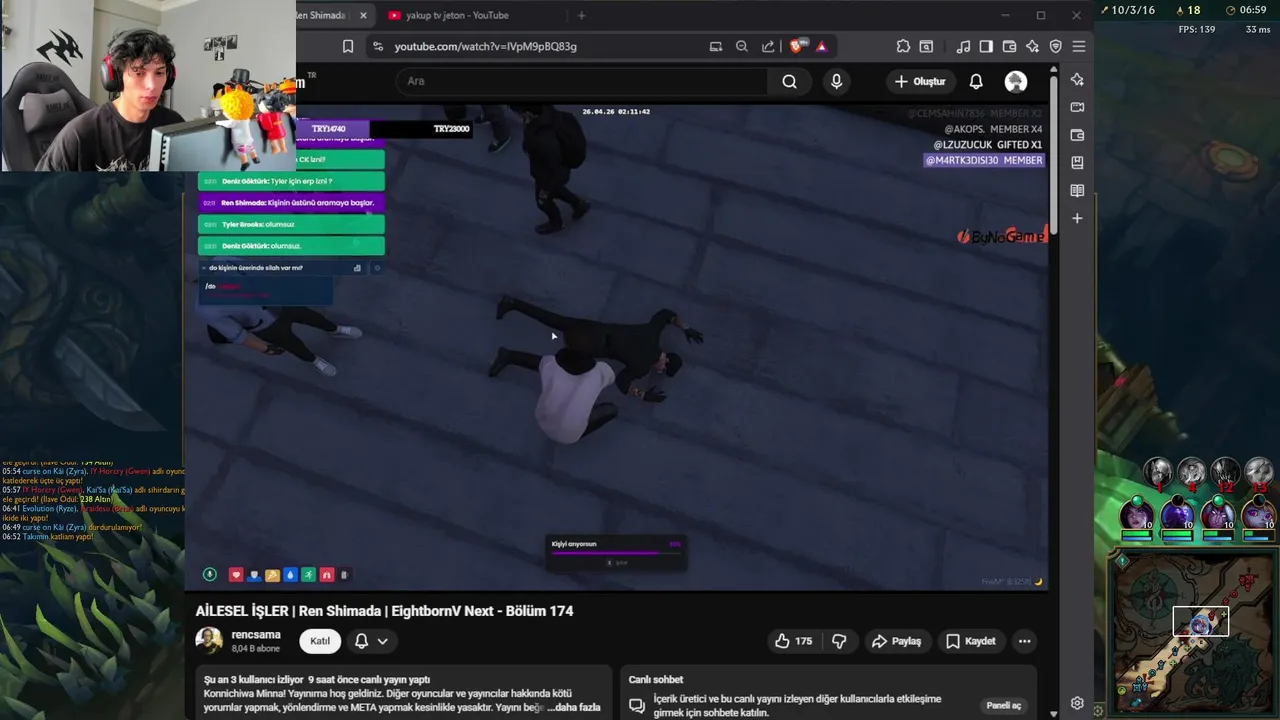The image size is (1280, 720).
Task: Click the red heart health HUD icon
Action: [x=236, y=574]
